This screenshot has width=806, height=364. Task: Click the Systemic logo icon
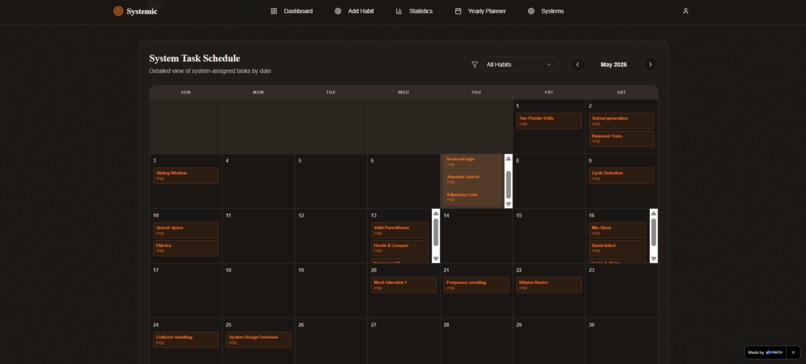[x=118, y=11]
